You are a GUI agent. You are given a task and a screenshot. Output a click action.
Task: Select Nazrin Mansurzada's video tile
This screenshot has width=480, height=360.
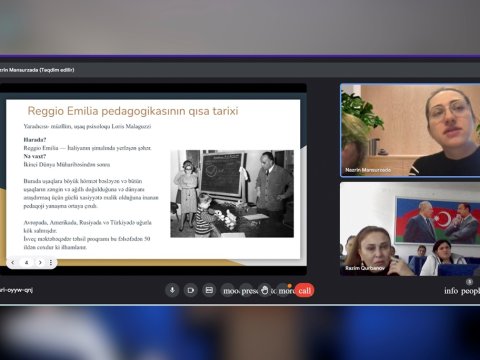tap(410, 130)
